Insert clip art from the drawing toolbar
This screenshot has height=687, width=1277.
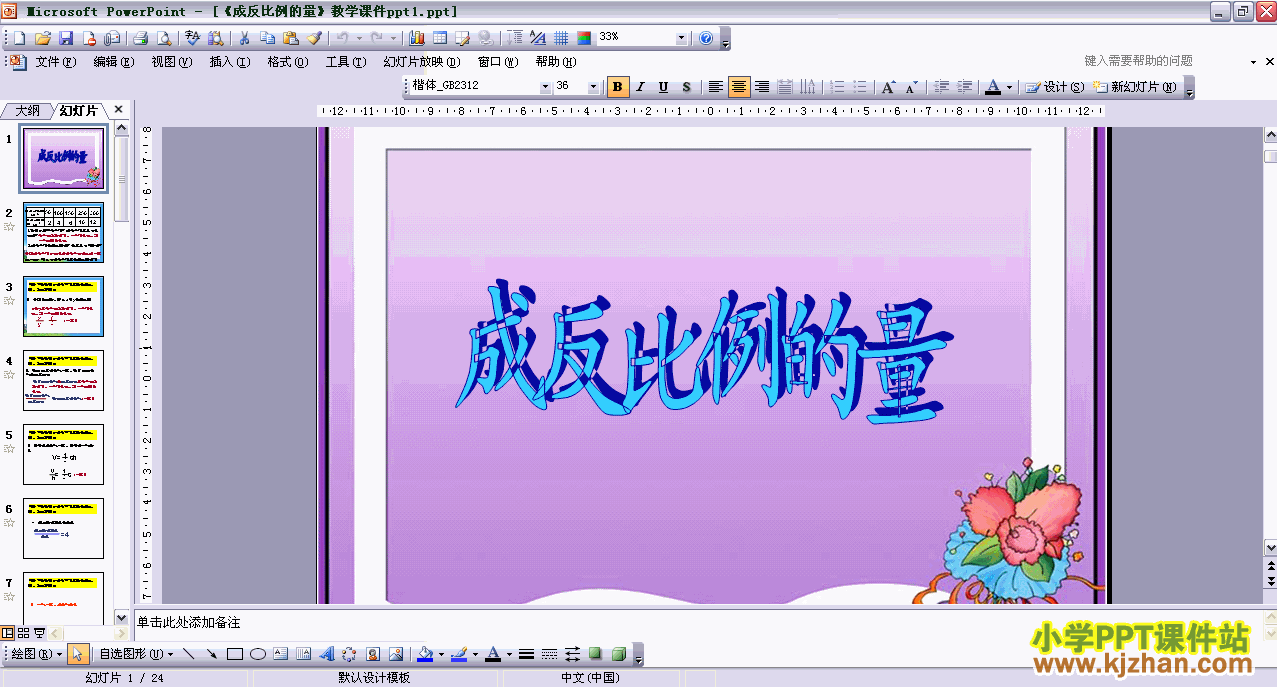click(373, 654)
